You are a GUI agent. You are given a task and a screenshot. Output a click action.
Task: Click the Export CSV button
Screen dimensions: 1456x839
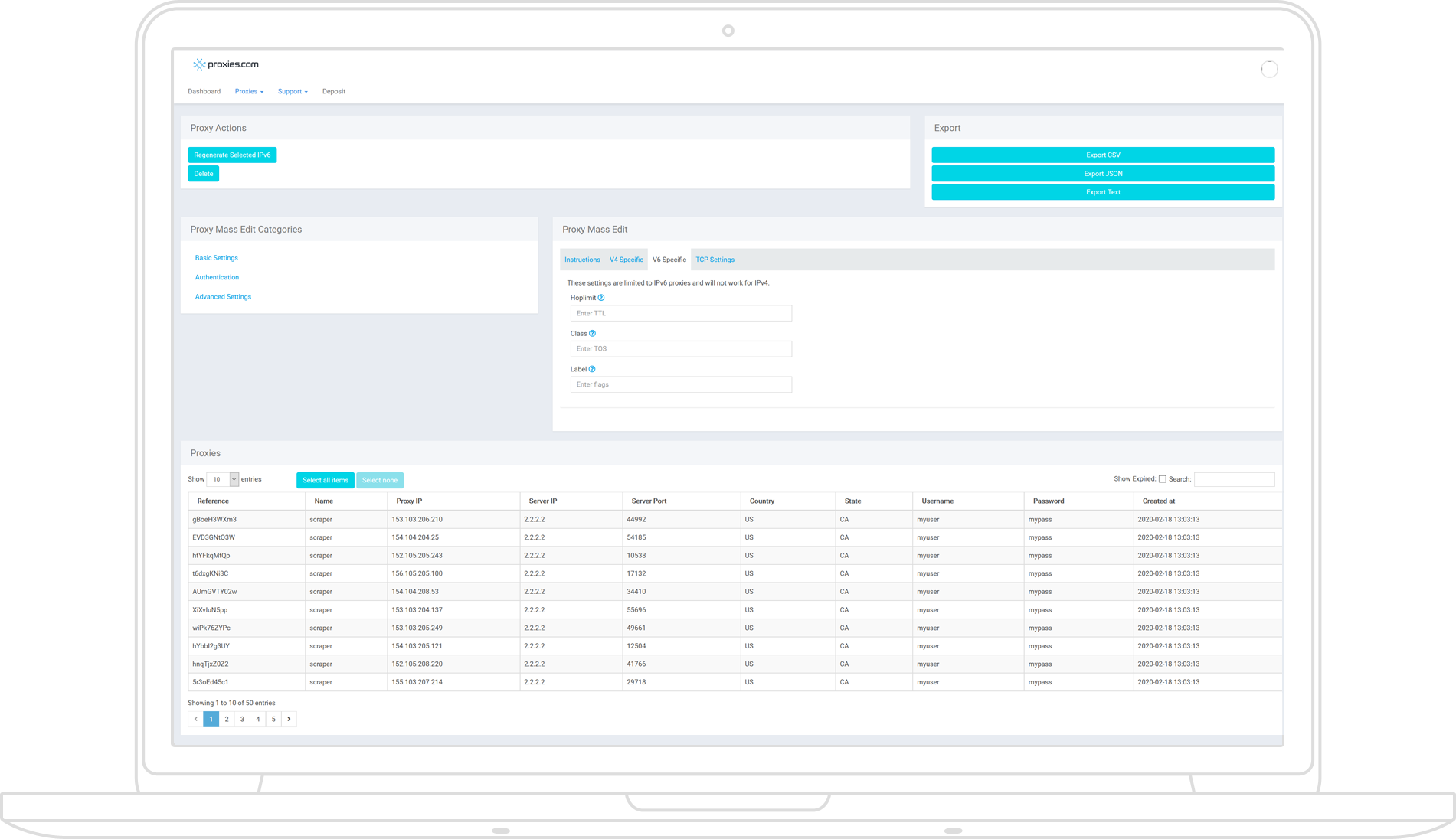(1102, 155)
